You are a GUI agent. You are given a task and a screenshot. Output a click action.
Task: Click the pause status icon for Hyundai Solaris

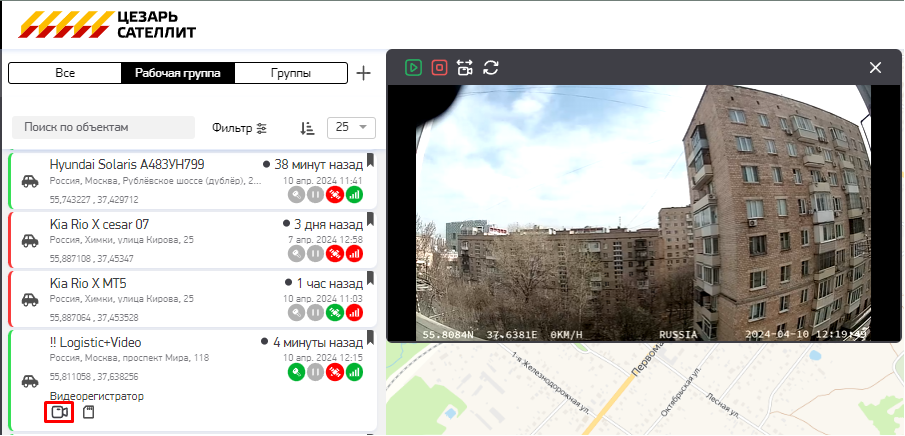point(315,195)
